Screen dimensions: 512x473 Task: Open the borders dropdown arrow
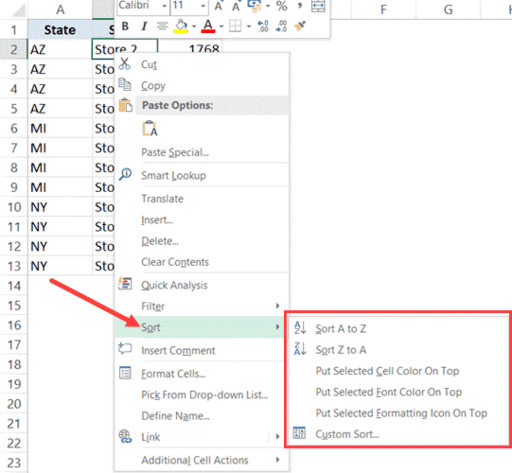tap(249, 26)
